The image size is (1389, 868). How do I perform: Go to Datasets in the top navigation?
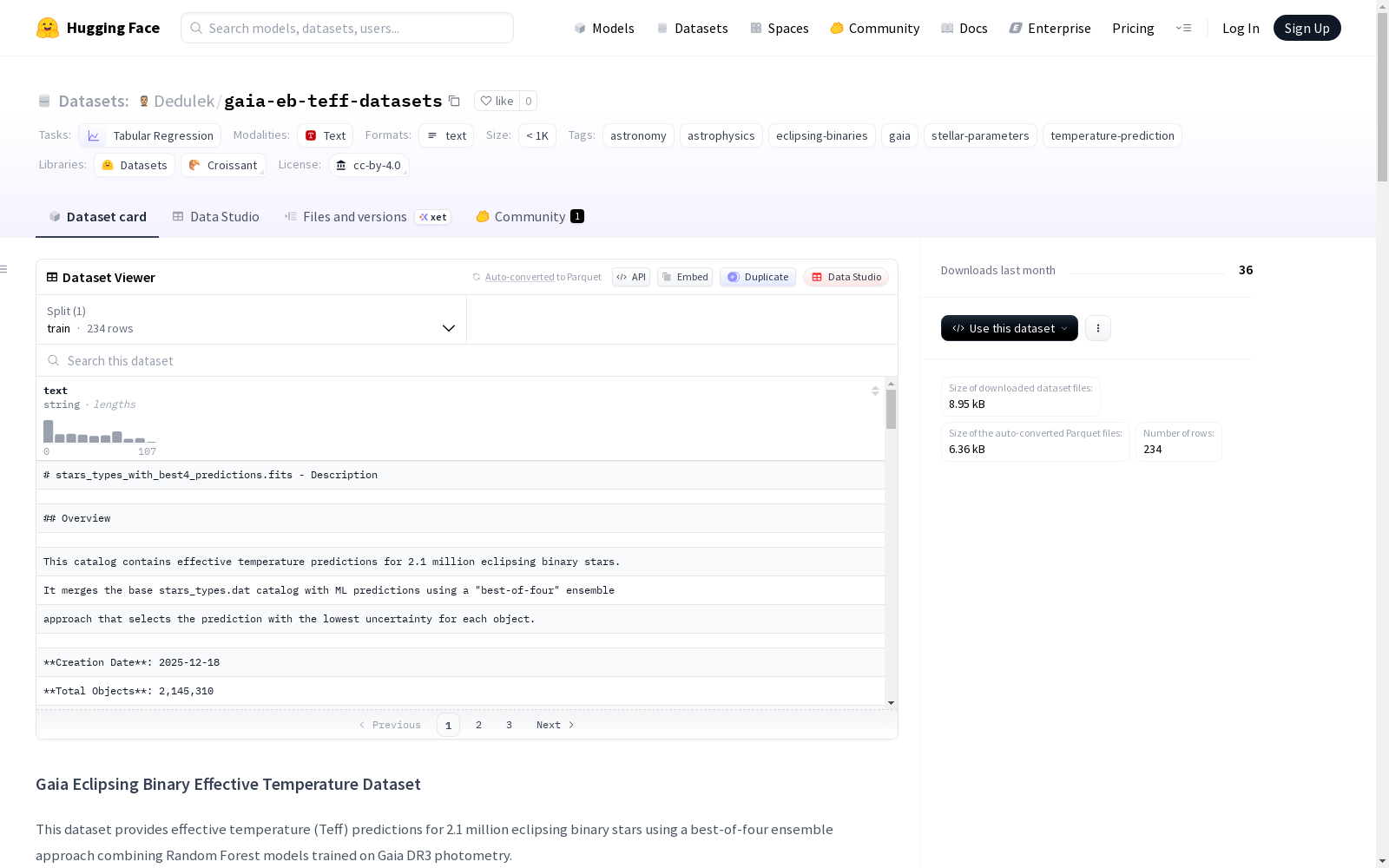692,28
